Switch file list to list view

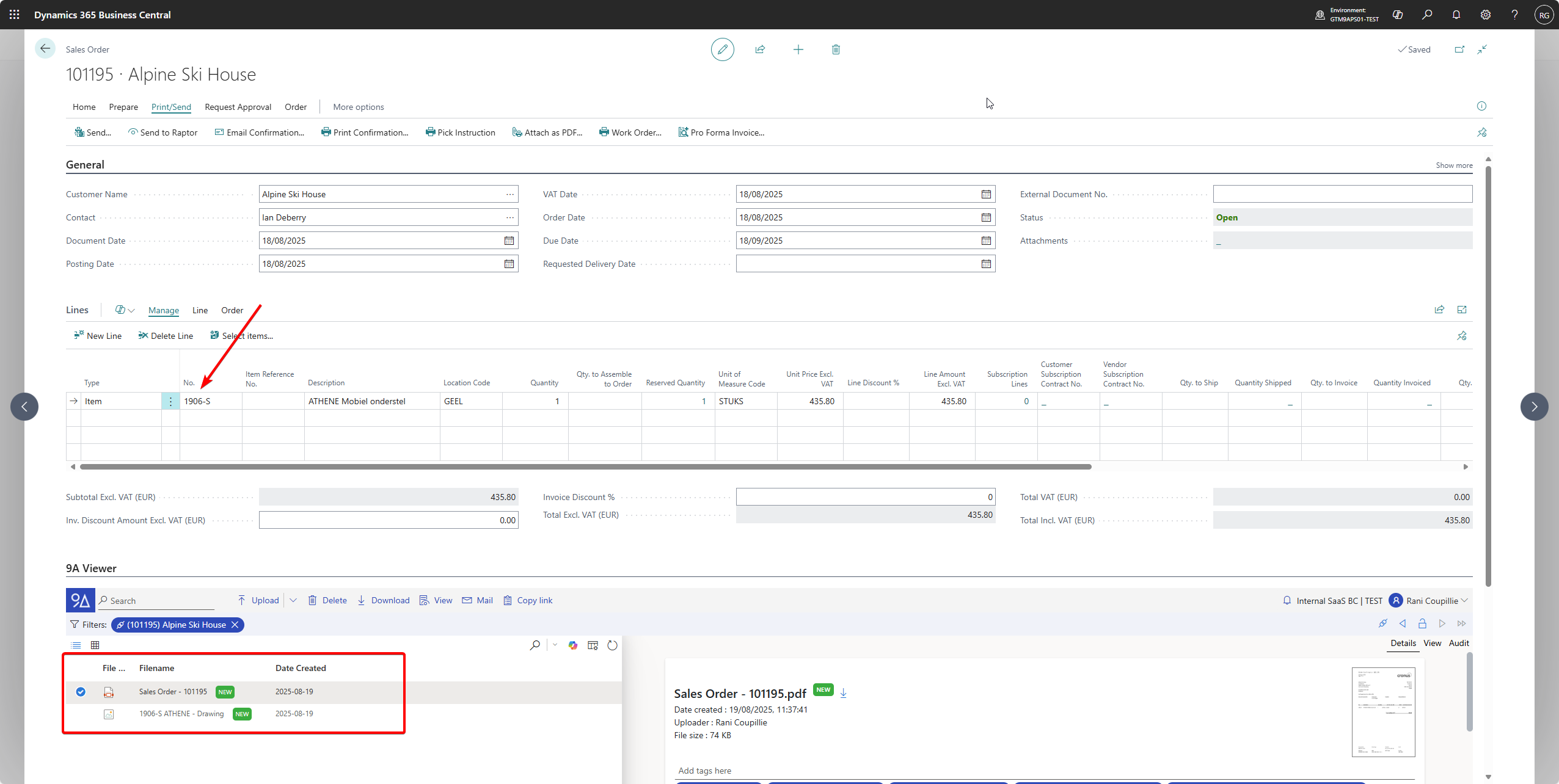pos(76,645)
